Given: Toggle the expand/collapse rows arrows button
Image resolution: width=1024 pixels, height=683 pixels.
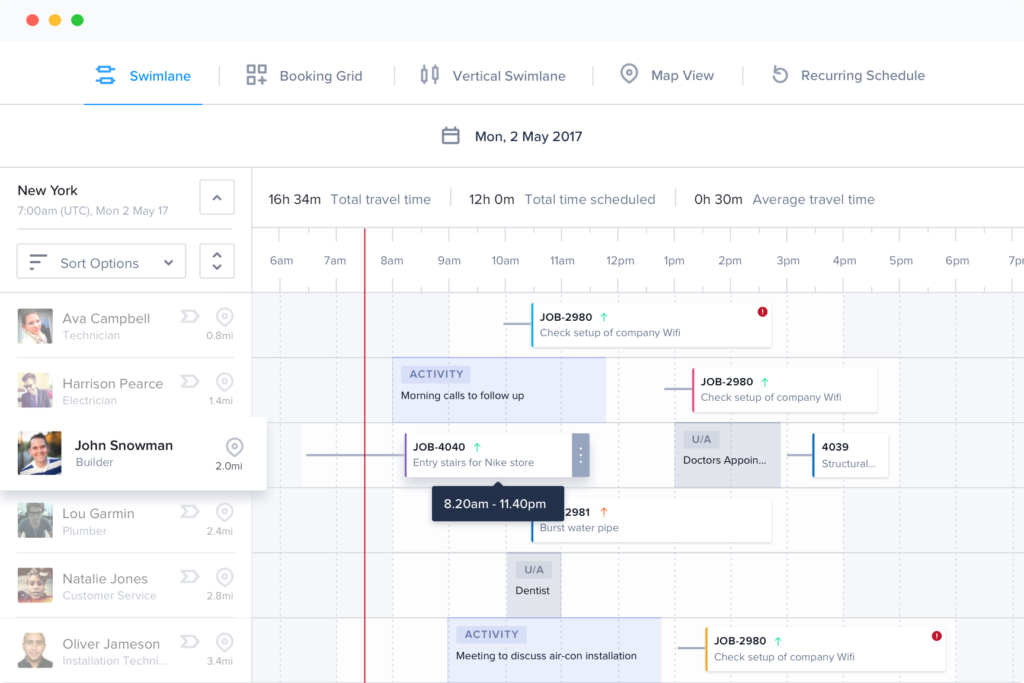Looking at the screenshot, I should tap(217, 262).
